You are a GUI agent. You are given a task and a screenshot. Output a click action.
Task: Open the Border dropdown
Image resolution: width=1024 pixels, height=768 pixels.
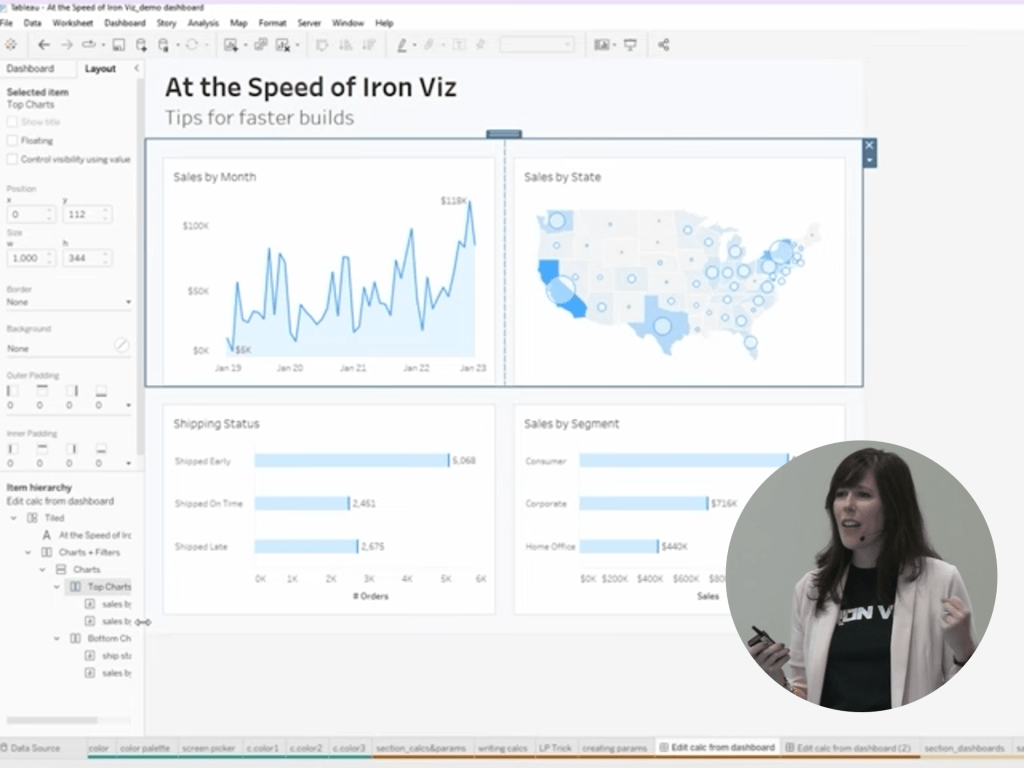click(x=68, y=302)
